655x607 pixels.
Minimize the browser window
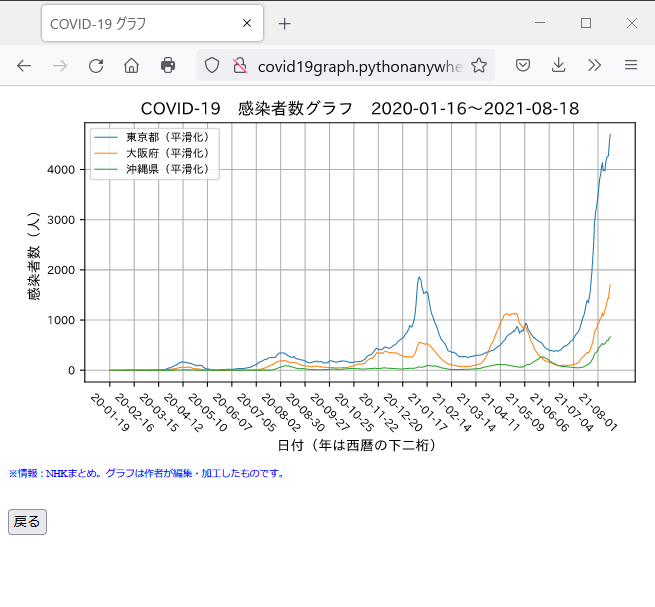pyautogui.click(x=540, y=23)
